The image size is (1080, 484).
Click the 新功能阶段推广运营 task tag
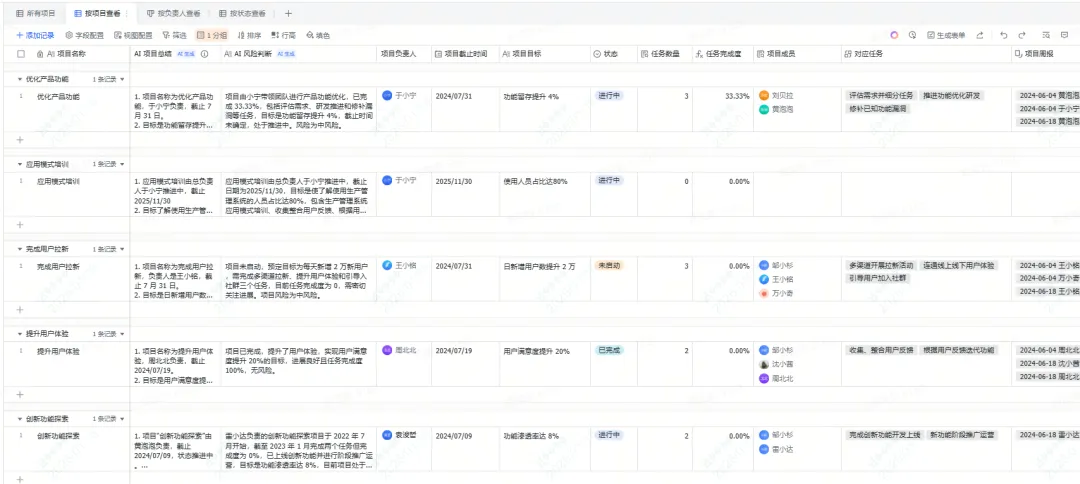[961, 435]
